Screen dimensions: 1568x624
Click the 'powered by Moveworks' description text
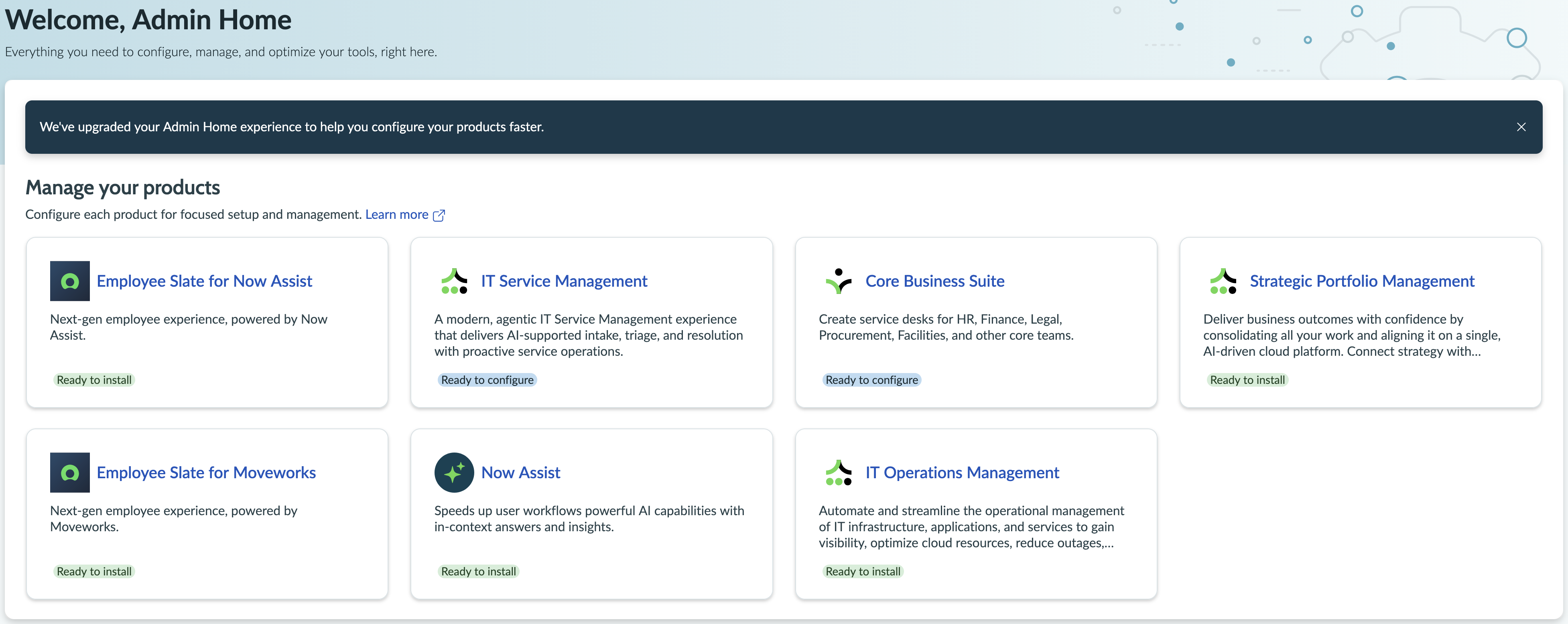click(173, 518)
